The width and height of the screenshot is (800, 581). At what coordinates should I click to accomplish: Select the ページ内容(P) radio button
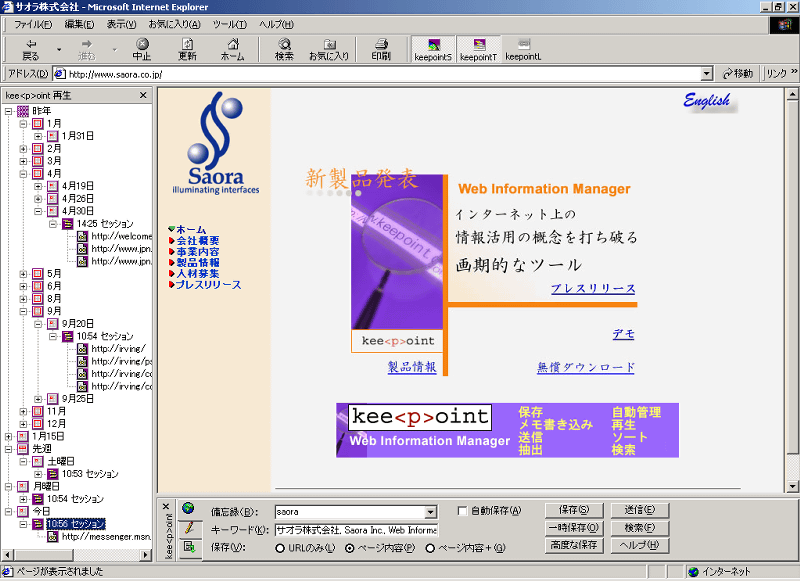tap(349, 548)
